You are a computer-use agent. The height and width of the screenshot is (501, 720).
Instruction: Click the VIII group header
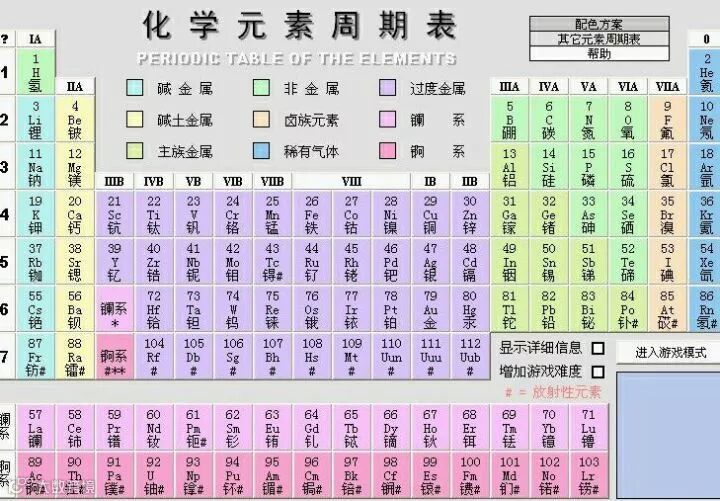[351, 181]
